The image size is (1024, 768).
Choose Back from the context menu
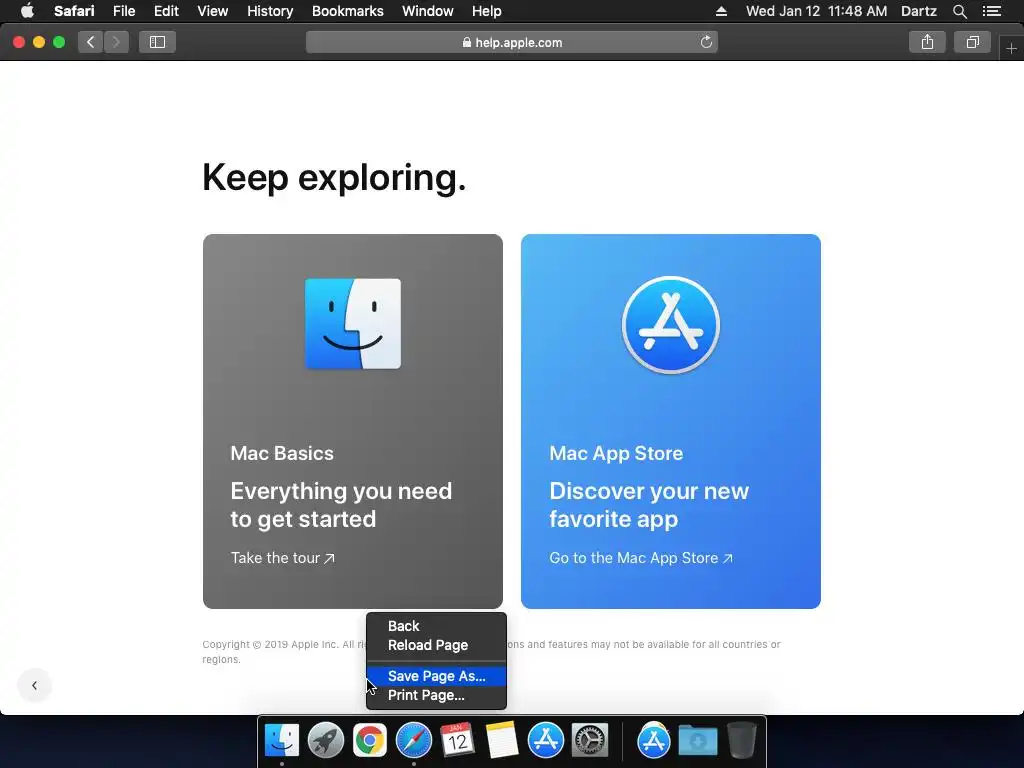point(436,626)
